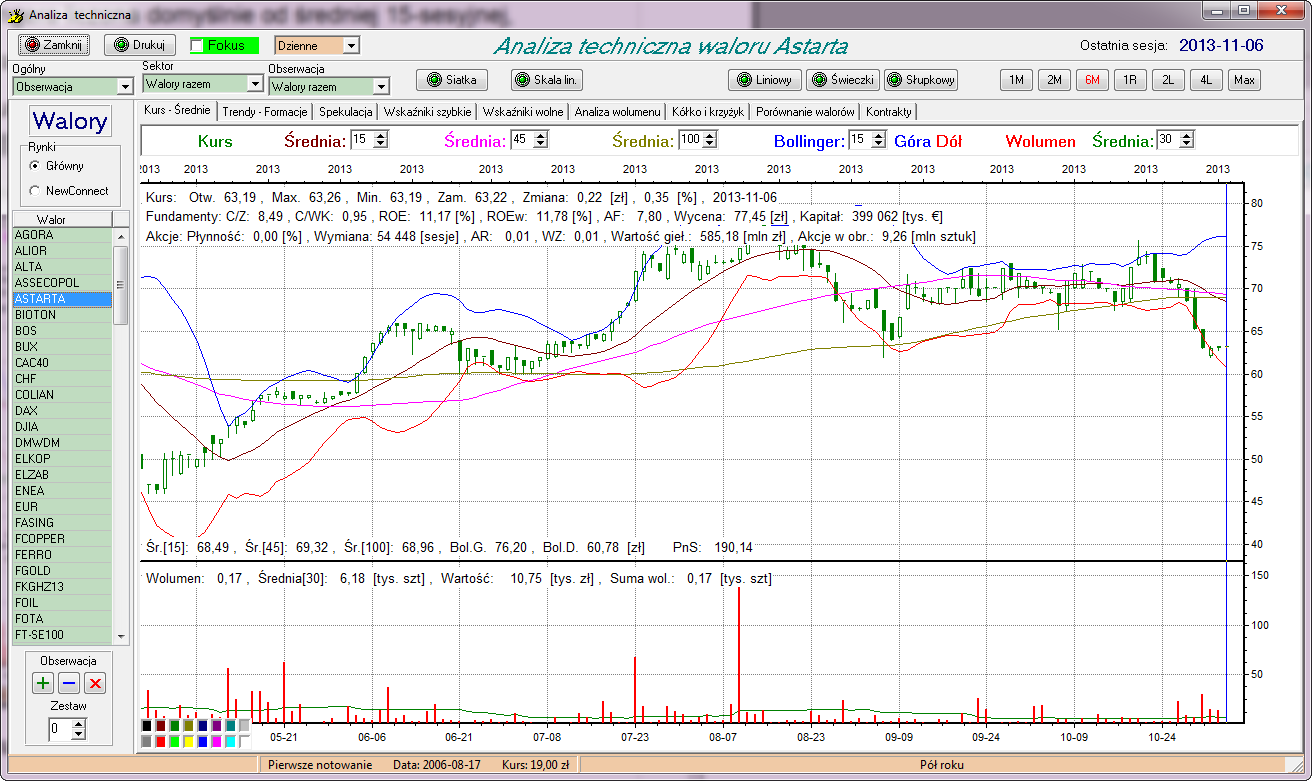Image resolution: width=1312 pixels, height=781 pixels.
Task: Pick the dark red maroon swatch
Action: (161, 726)
